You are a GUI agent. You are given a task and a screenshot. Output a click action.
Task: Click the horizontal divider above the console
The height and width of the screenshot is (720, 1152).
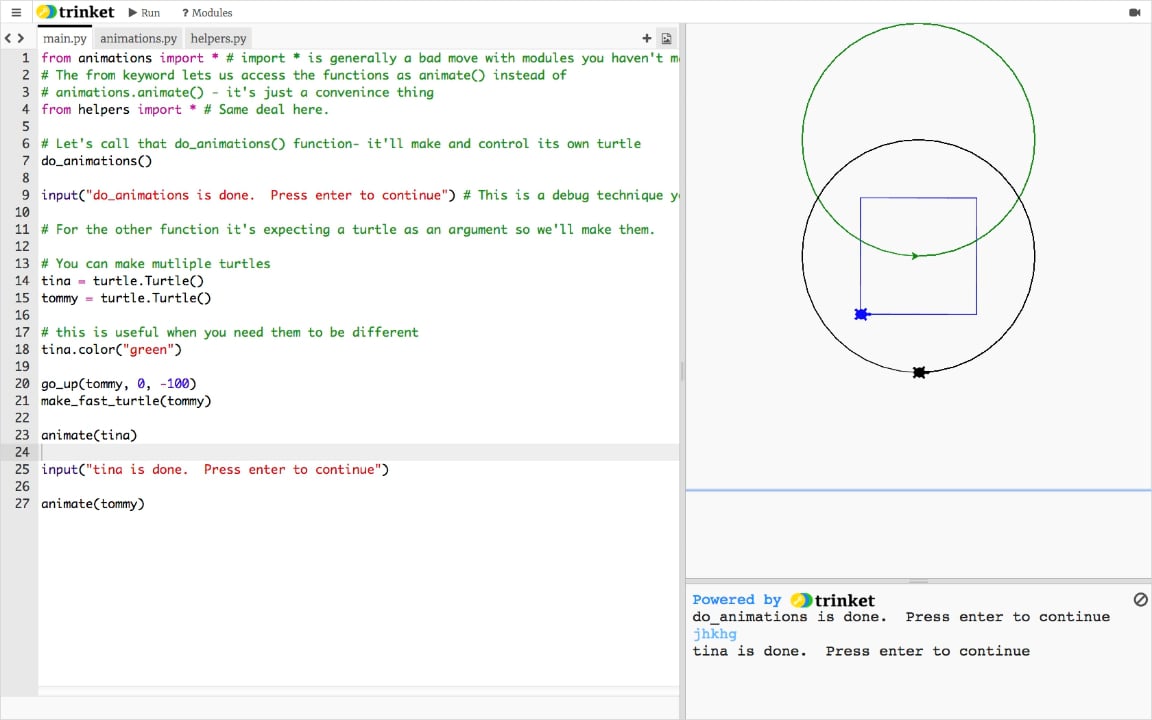918,581
